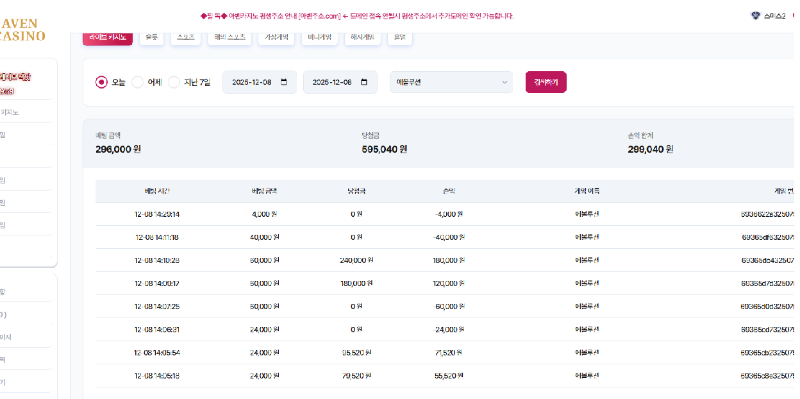The height and width of the screenshot is (399, 800).
Task: Click the -60,000 원 profit cell
Action: click(449, 306)
